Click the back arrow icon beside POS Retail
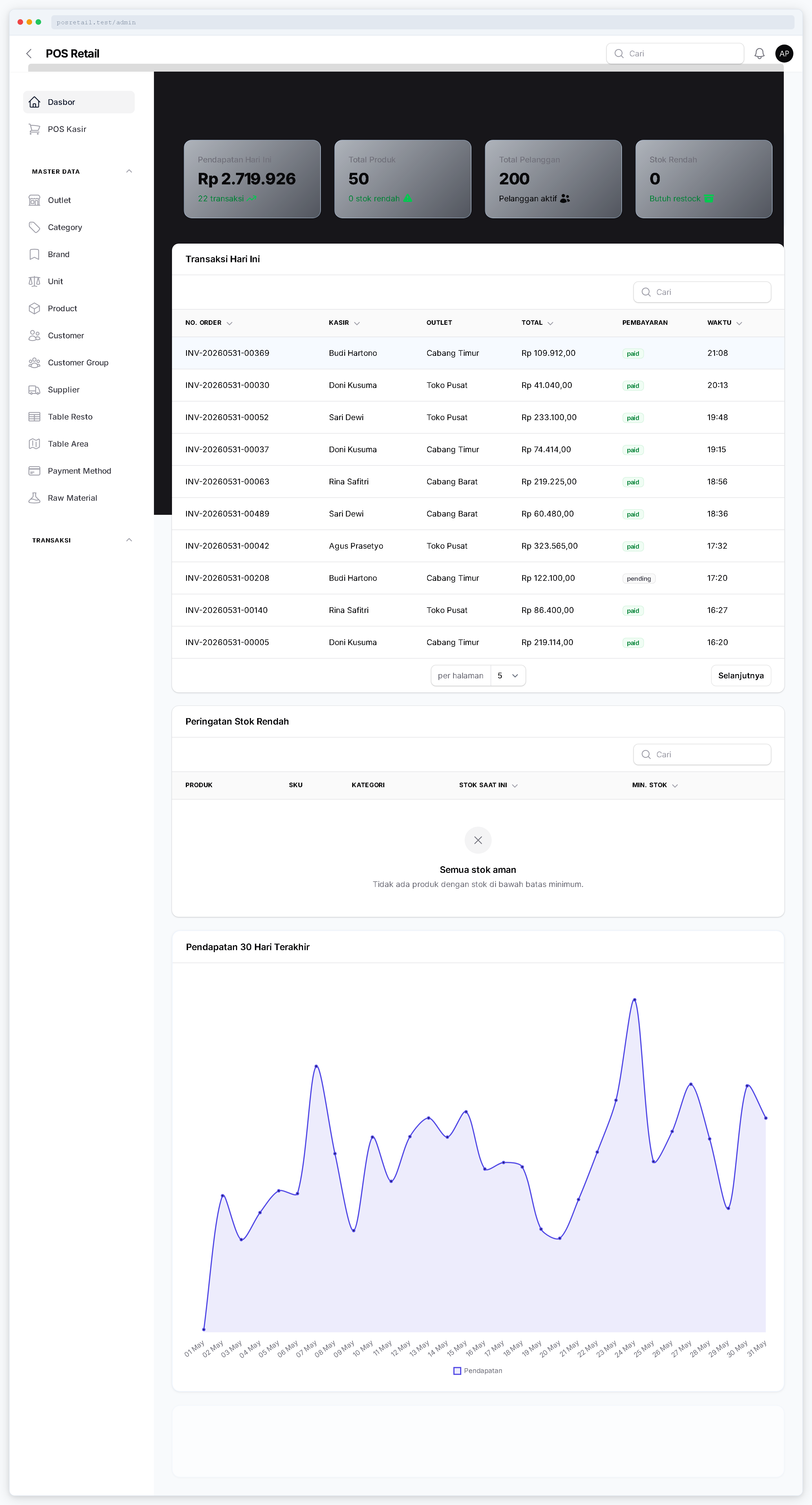The width and height of the screenshot is (812, 1505). pyautogui.click(x=29, y=54)
